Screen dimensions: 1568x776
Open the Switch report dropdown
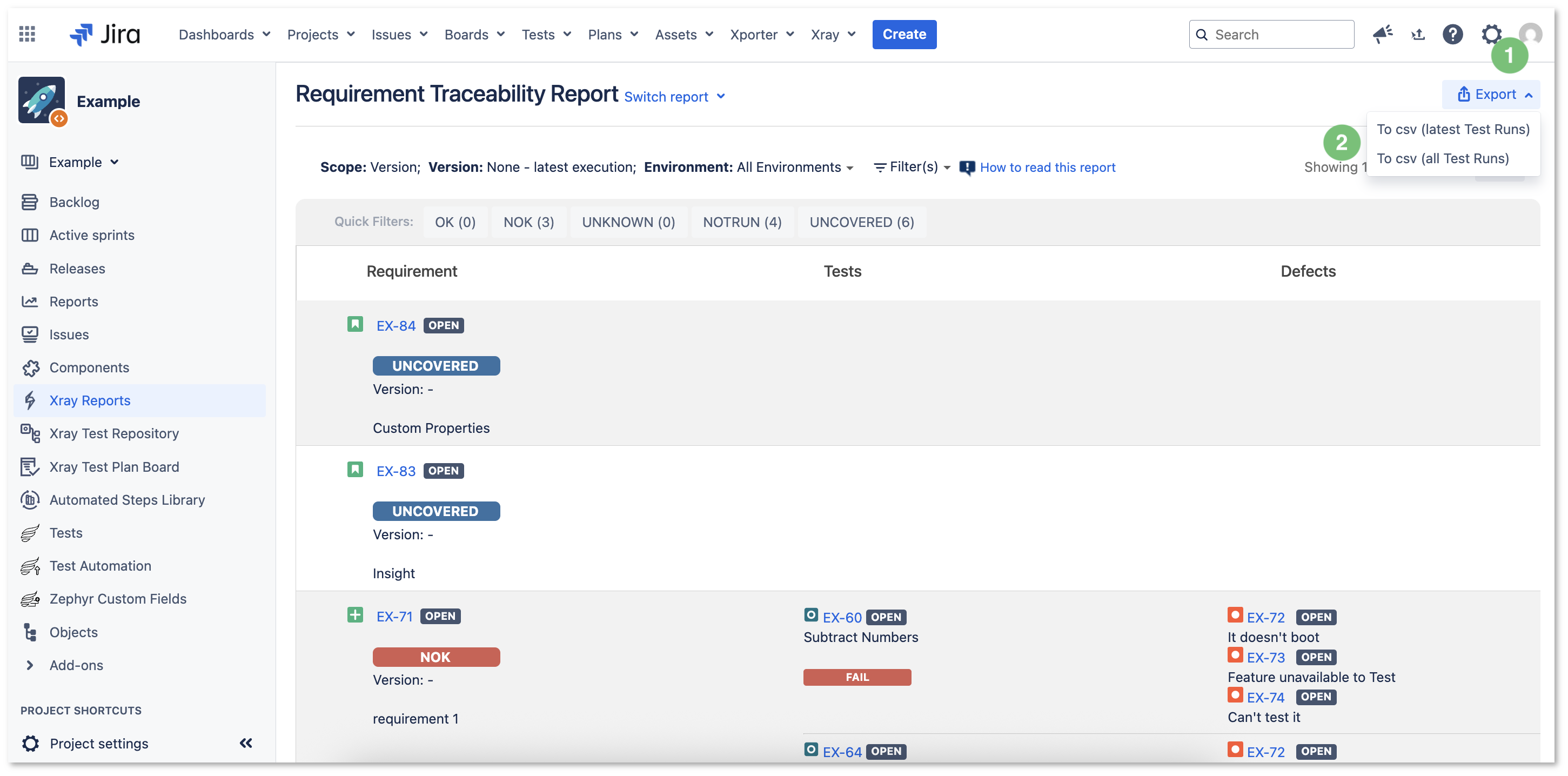click(674, 97)
